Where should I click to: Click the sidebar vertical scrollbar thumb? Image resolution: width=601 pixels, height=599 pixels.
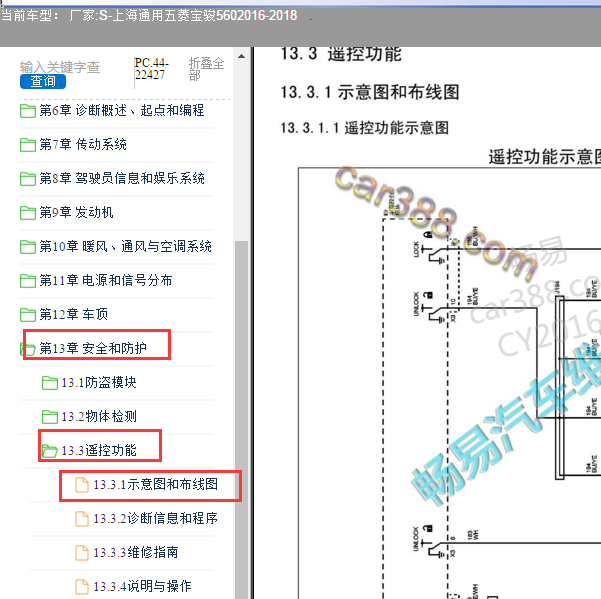tap(241, 420)
